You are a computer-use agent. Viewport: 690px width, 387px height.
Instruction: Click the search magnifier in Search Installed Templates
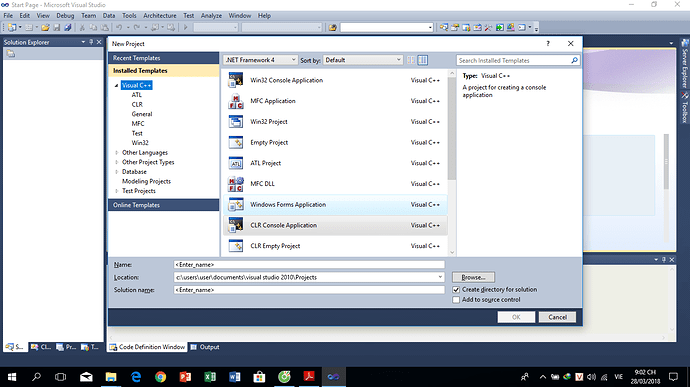(x=574, y=60)
